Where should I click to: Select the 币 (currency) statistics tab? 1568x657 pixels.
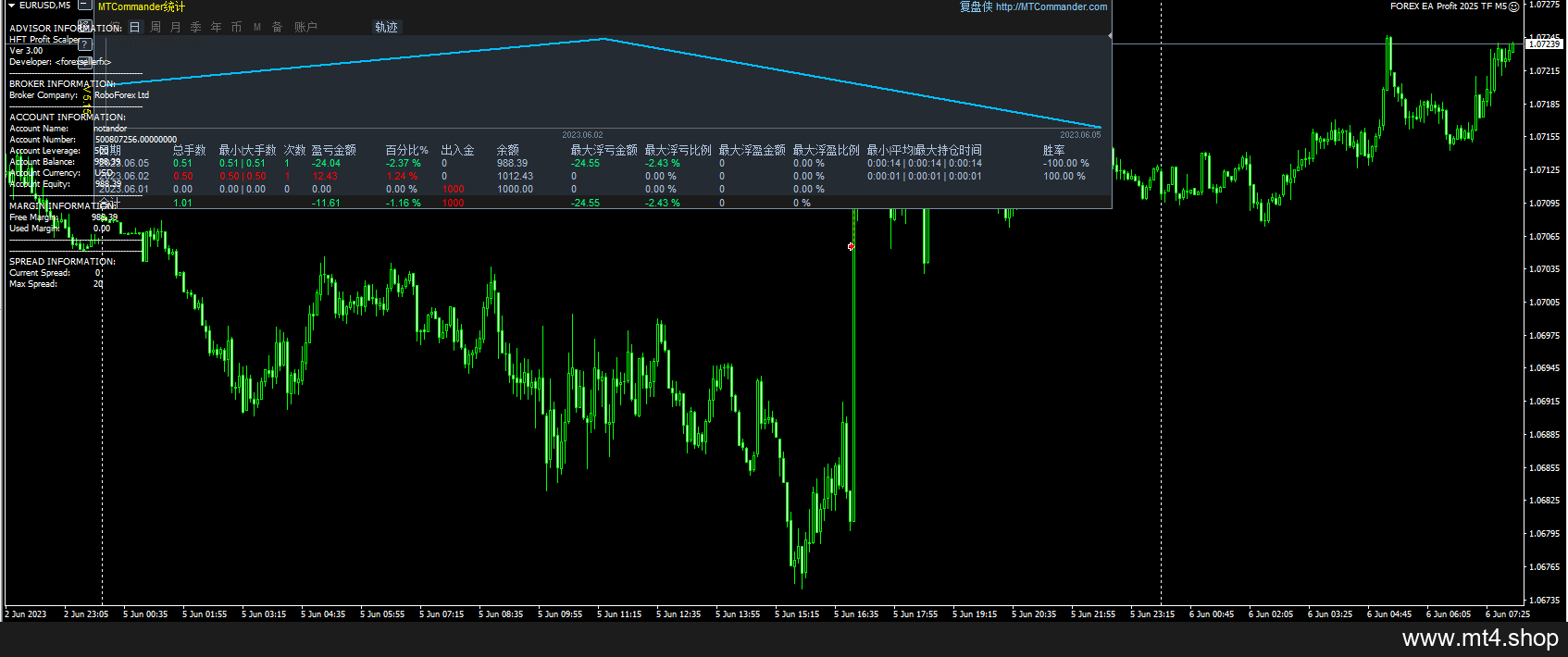click(237, 28)
